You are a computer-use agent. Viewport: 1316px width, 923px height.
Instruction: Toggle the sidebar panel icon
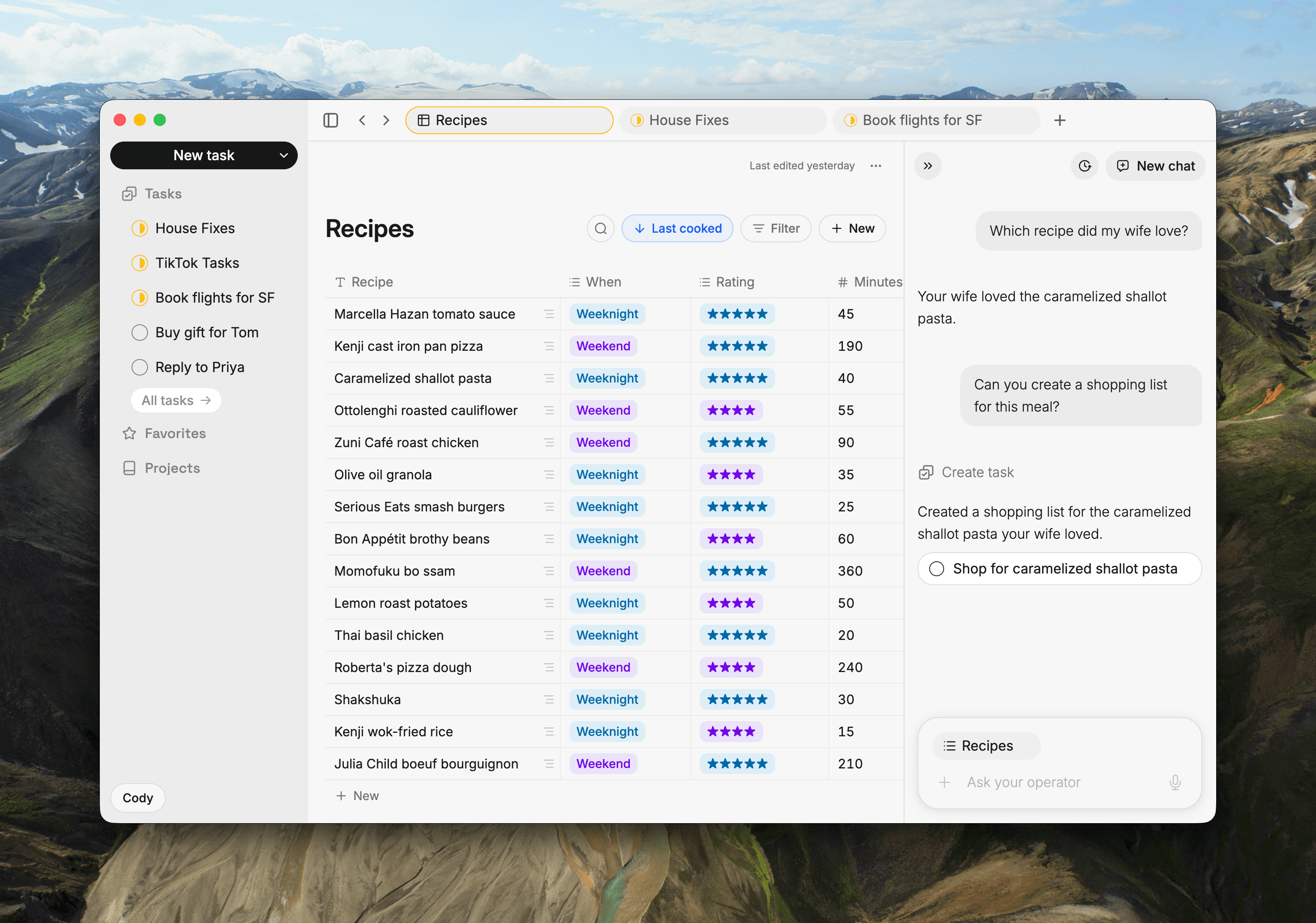331,120
